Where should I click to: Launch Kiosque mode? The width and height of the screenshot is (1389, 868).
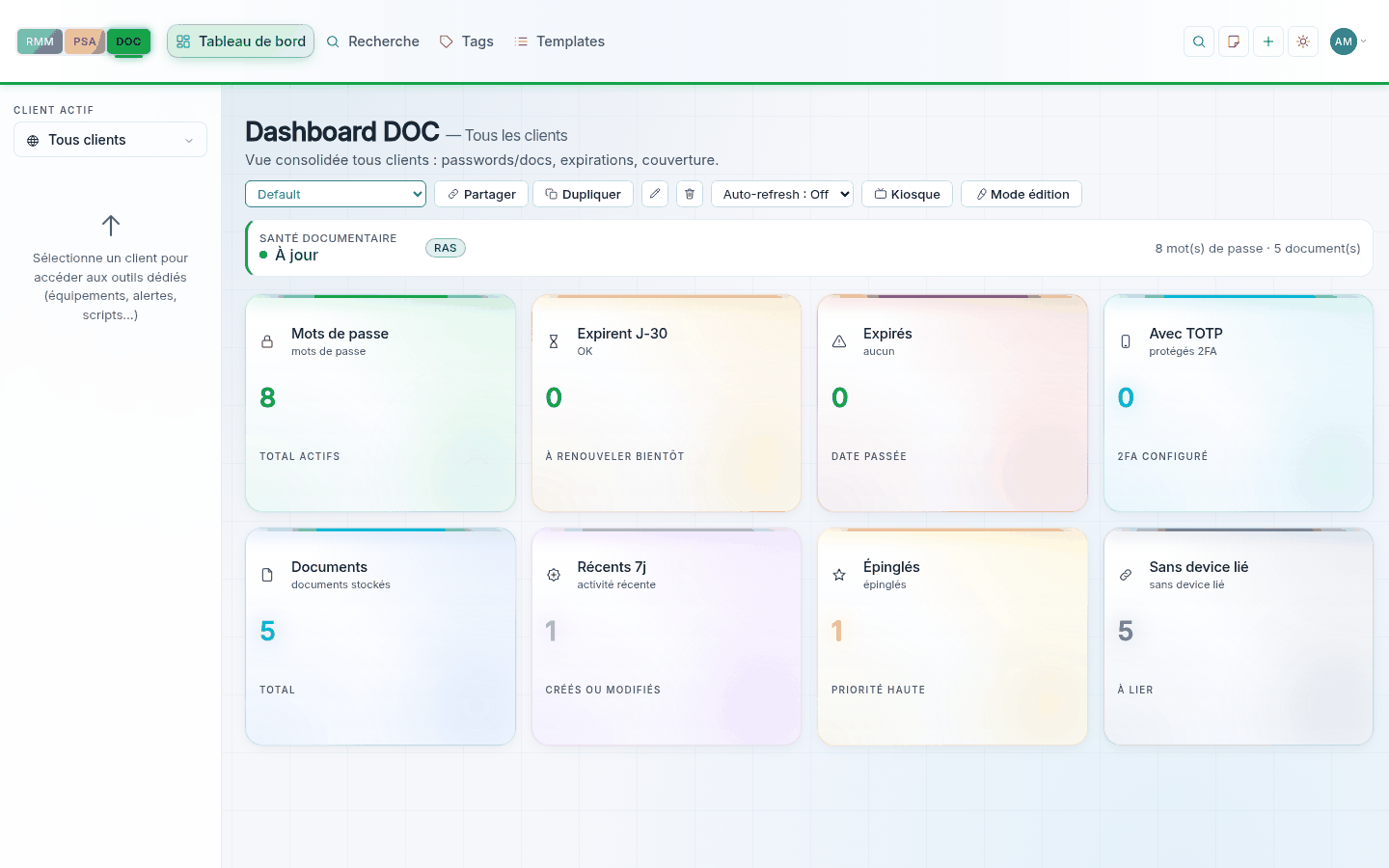click(907, 194)
